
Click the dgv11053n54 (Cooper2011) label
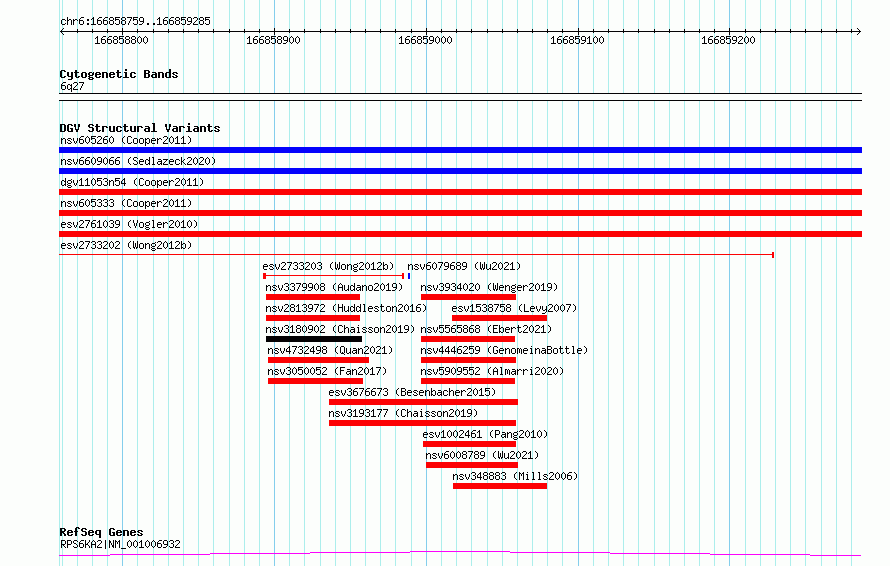(132, 182)
